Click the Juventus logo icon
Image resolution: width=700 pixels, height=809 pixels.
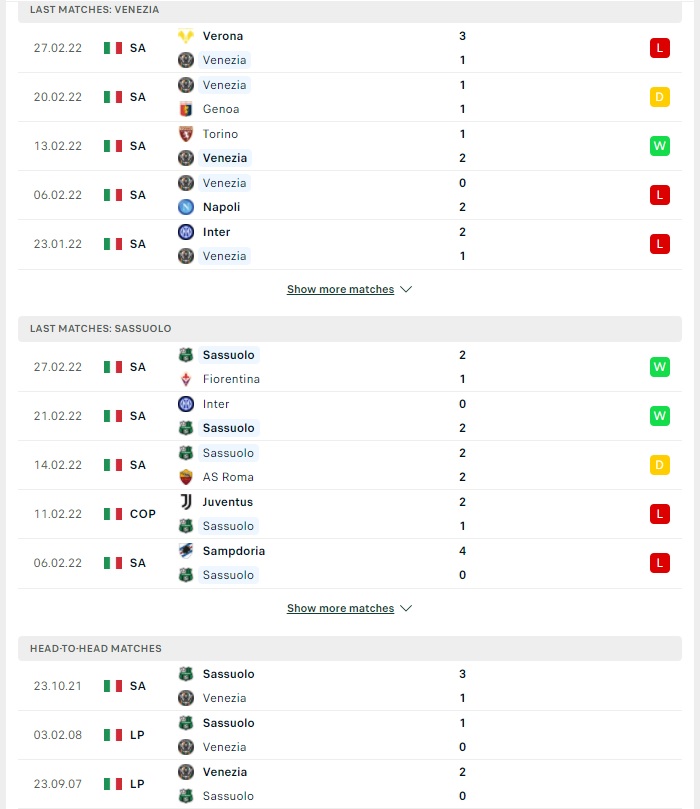tap(186, 502)
